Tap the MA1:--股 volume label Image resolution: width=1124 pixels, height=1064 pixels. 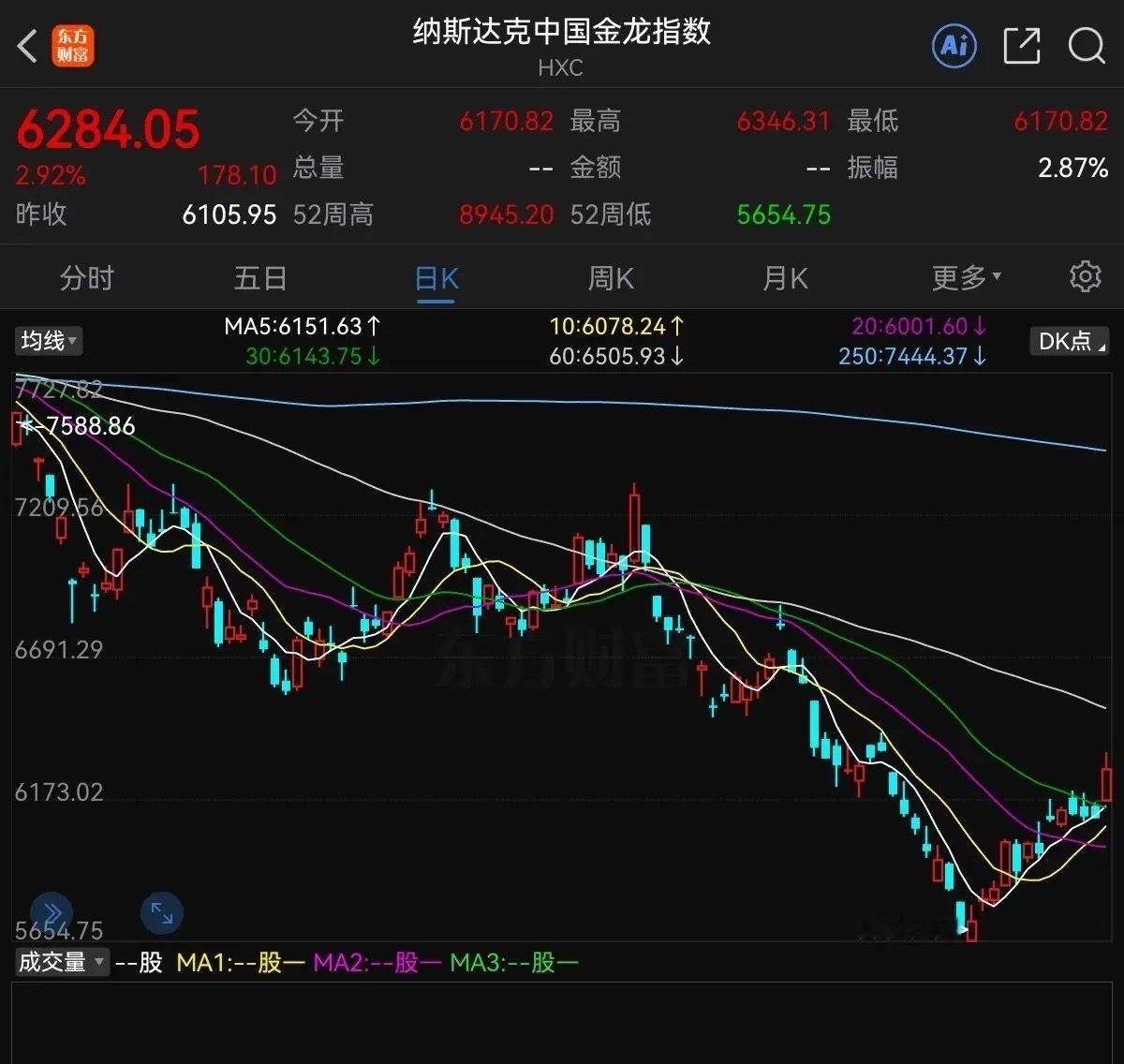pyautogui.click(x=241, y=962)
